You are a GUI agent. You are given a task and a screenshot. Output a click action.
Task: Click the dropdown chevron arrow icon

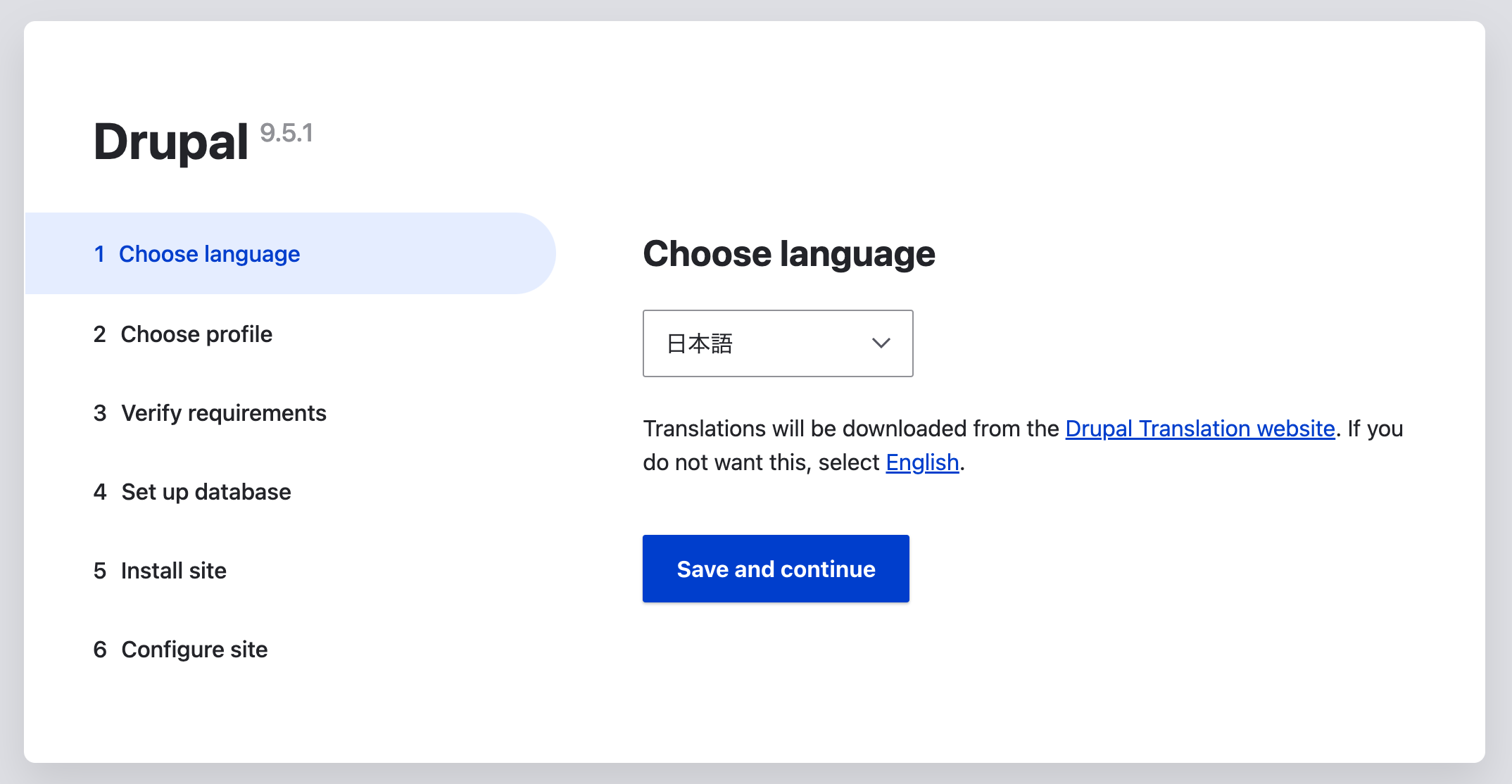[x=881, y=343]
